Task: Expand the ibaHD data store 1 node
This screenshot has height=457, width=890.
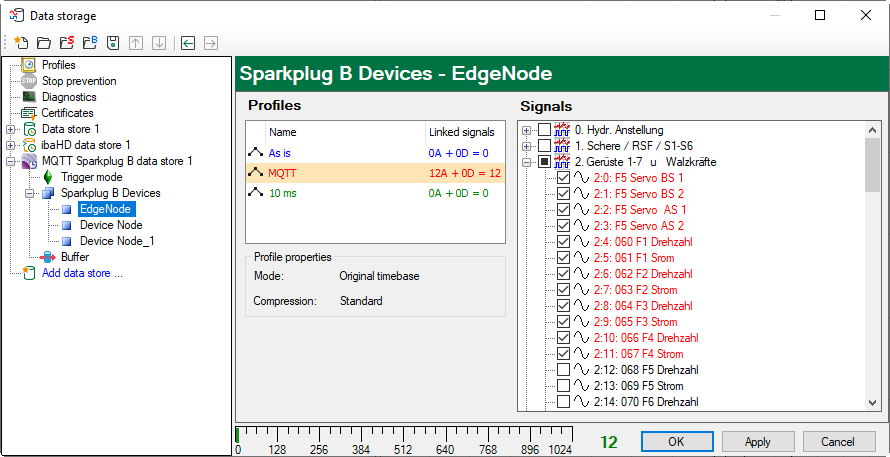Action: [11, 145]
